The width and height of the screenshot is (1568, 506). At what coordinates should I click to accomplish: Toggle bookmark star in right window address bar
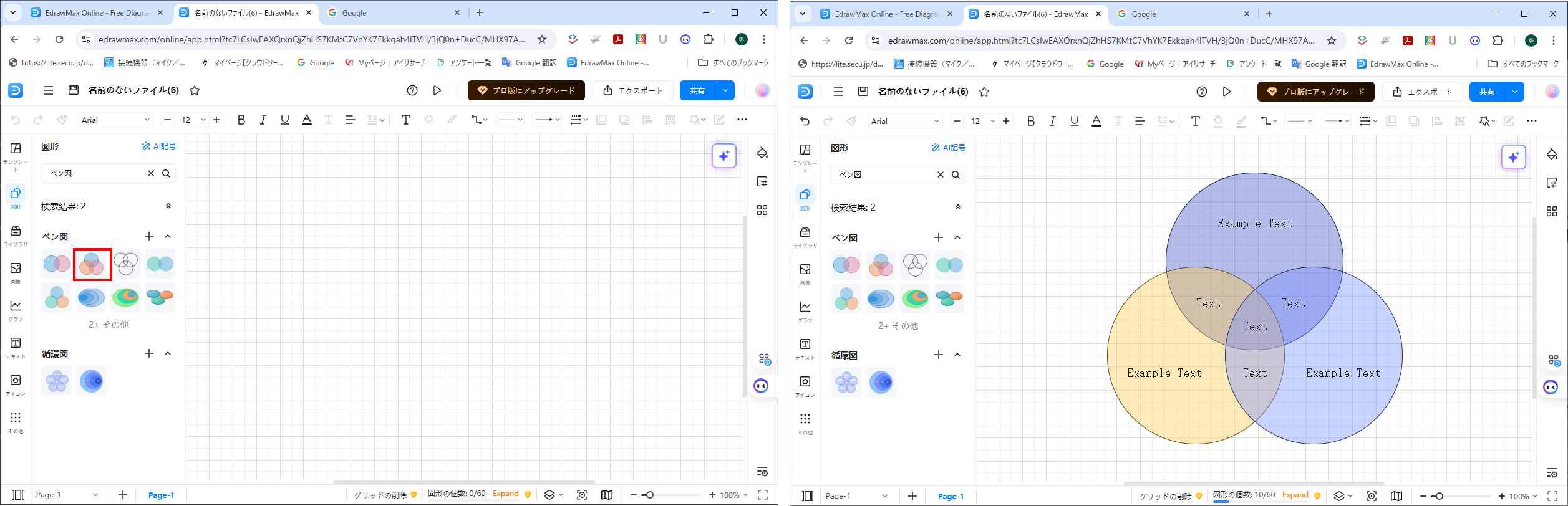click(1332, 41)
